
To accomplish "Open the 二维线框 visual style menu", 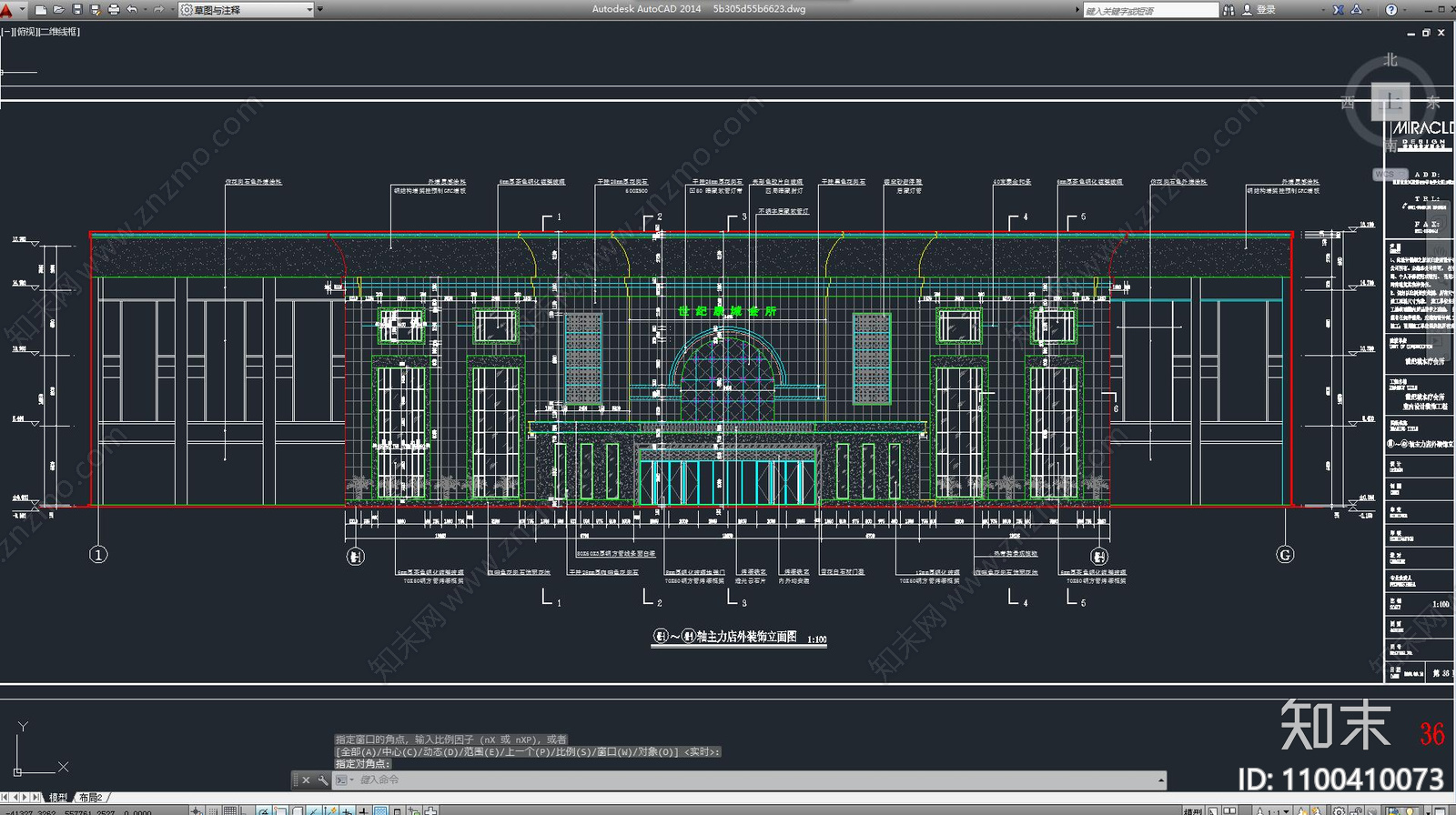I will pyautogui.click(x=60, y=32).
